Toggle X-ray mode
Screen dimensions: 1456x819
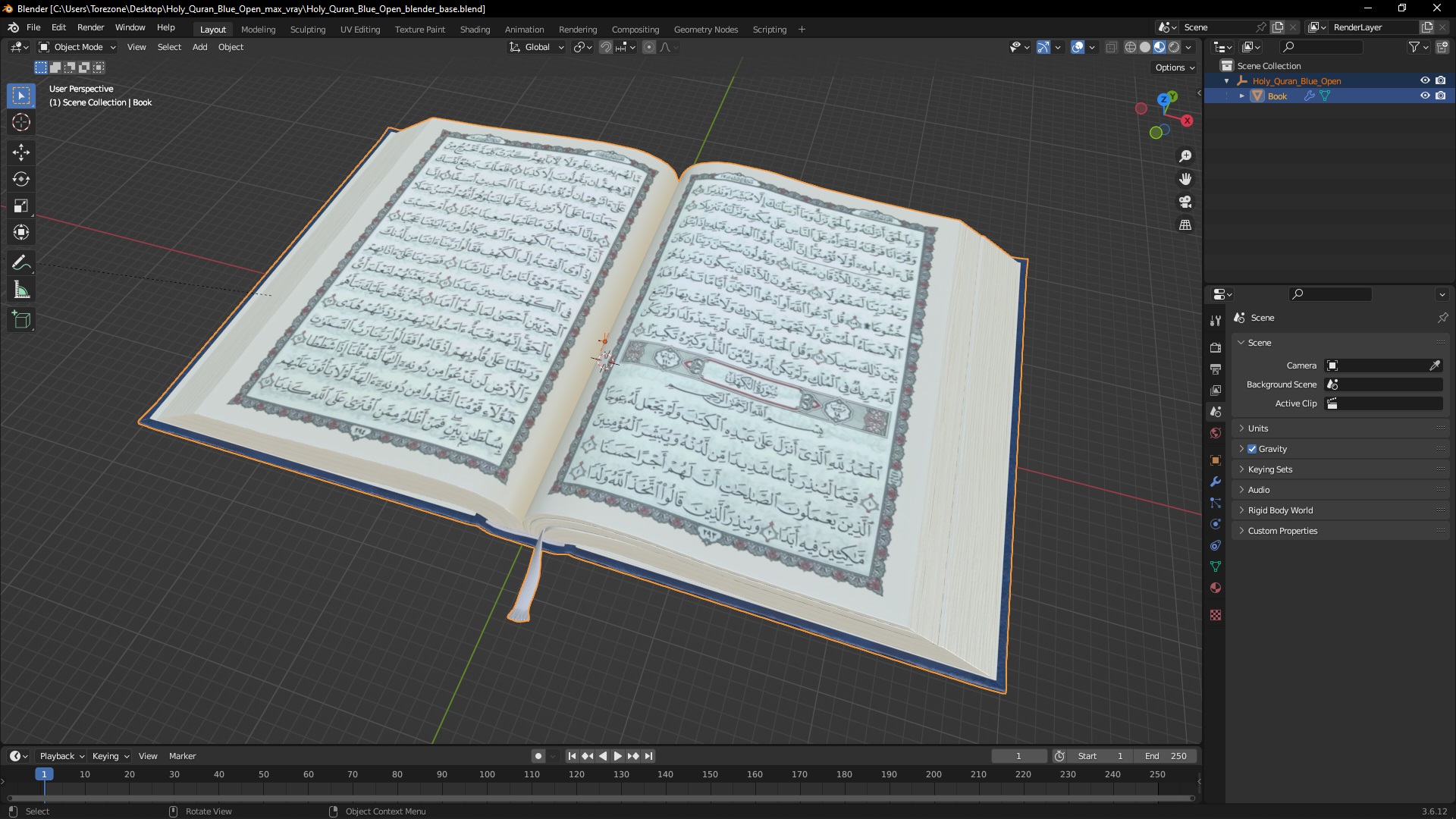(x=1112, y=47)
